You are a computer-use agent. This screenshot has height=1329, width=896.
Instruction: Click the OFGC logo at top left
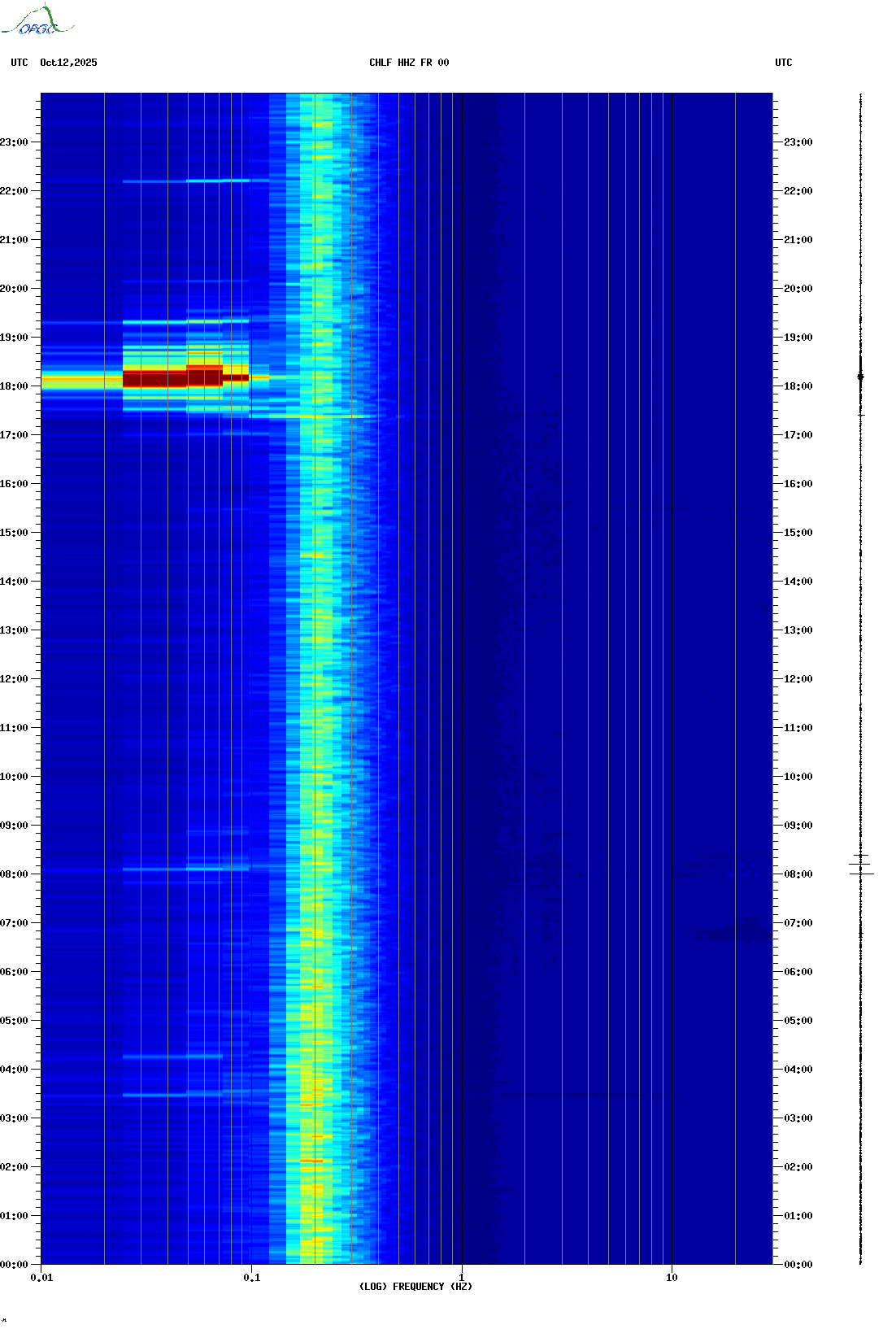tap(38, 20)
